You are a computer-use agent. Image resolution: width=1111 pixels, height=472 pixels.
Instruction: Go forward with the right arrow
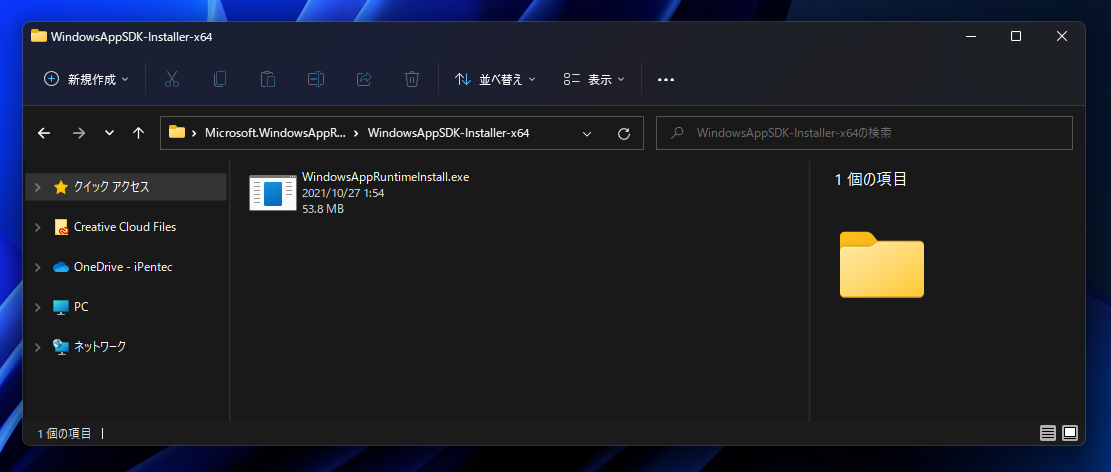[x=79, y=133]
